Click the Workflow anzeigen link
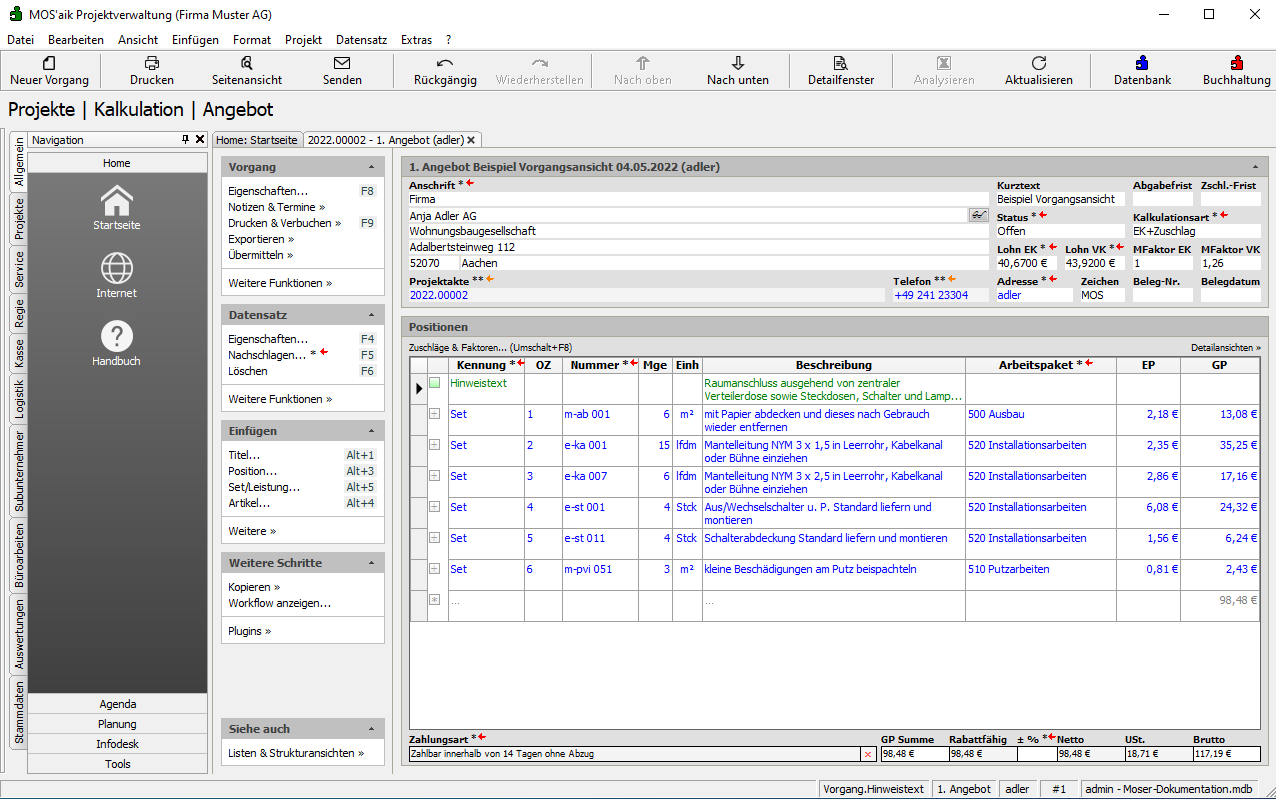The width and height of the screenshot is (1276, 799). [x=279, y=603]
